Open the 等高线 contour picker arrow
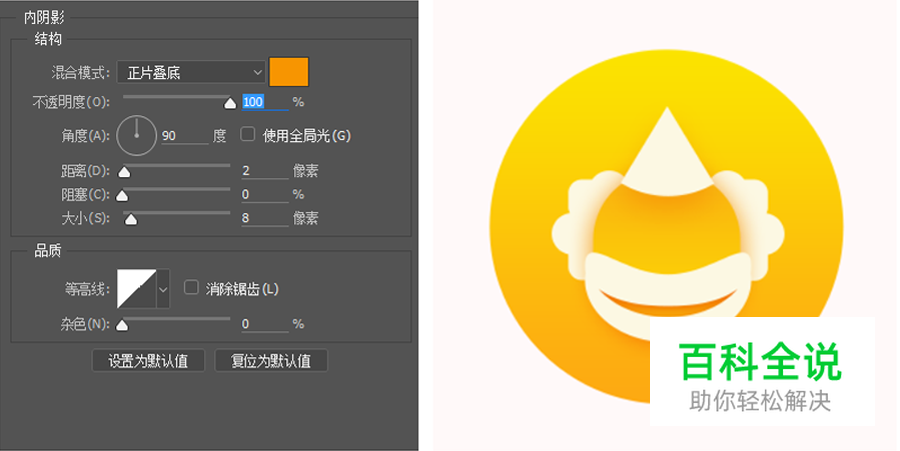The height and width of the screenshot is (451, 900). (x=163, y=289)
